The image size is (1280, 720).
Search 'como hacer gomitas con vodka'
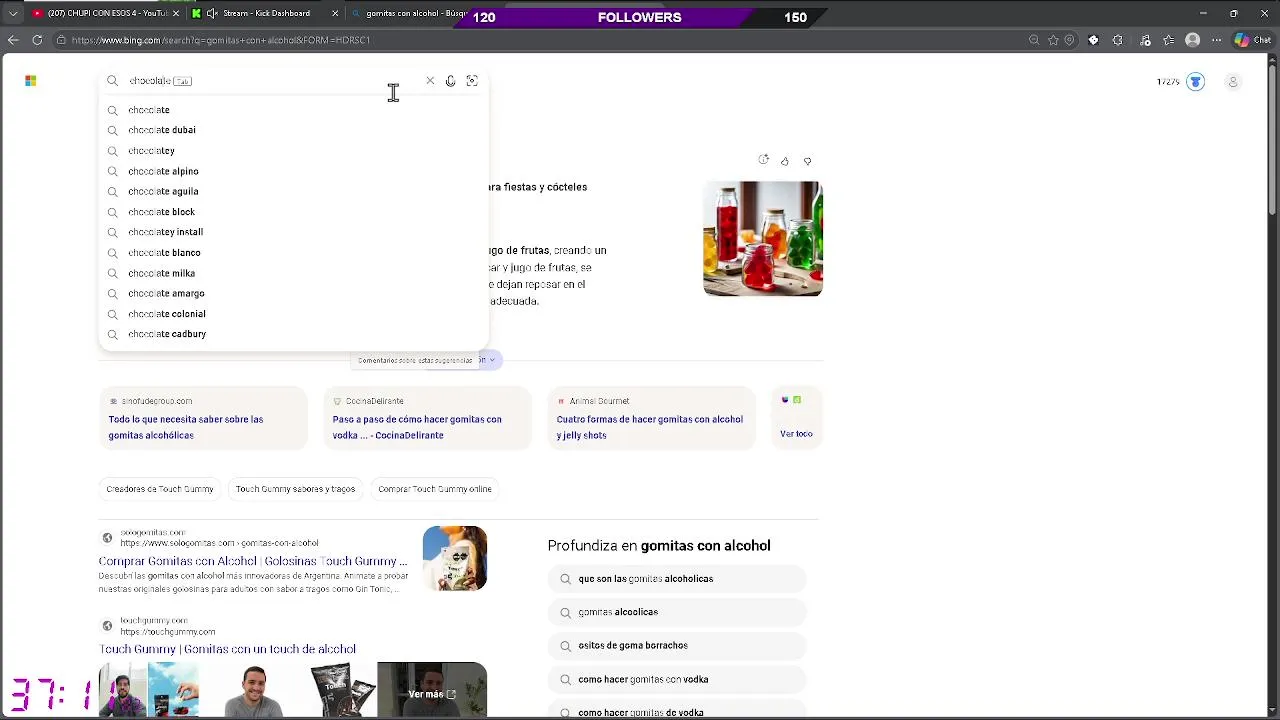[x=677, y=680]
